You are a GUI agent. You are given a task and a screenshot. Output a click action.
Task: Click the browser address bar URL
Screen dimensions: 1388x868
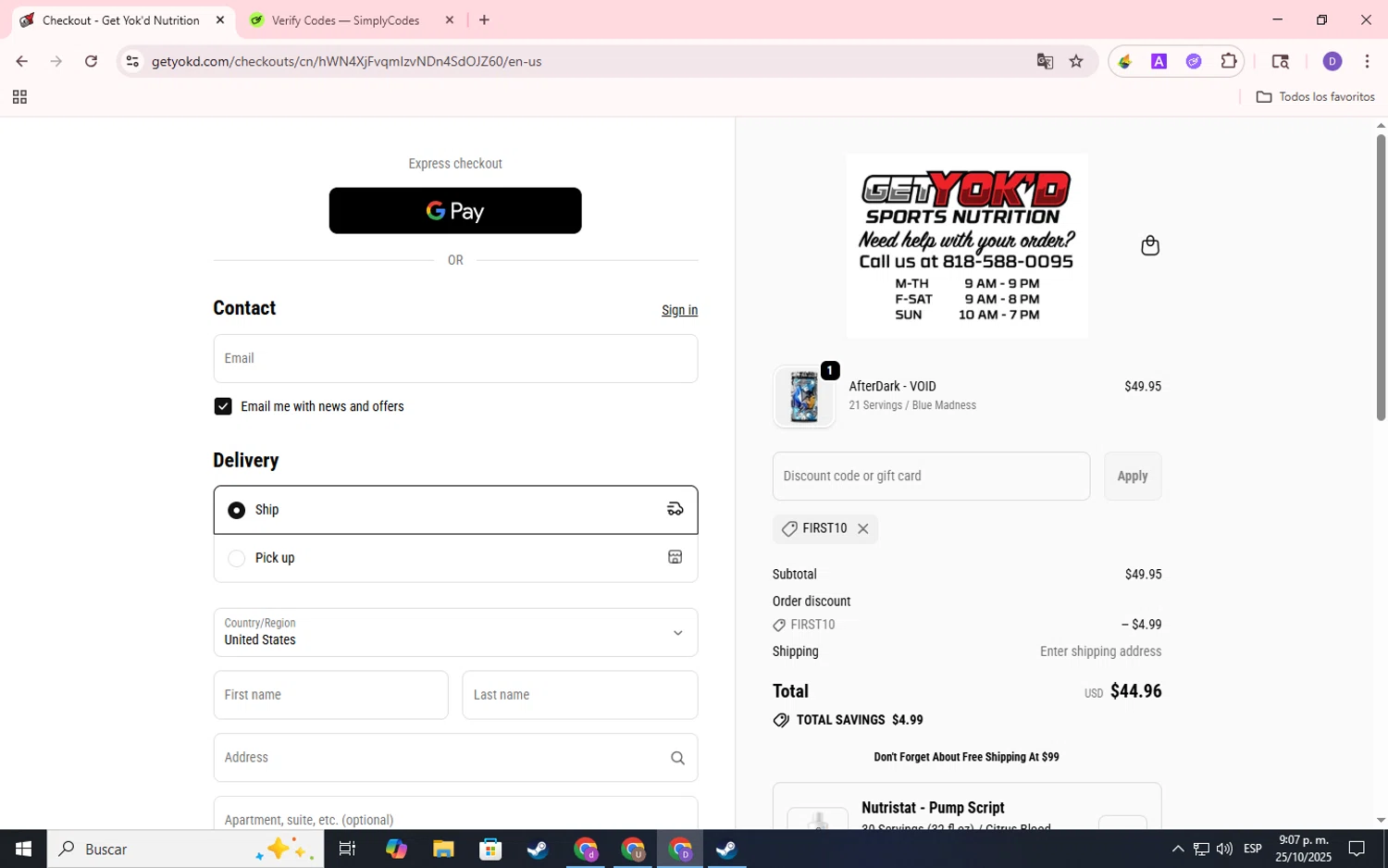point(346,61)
